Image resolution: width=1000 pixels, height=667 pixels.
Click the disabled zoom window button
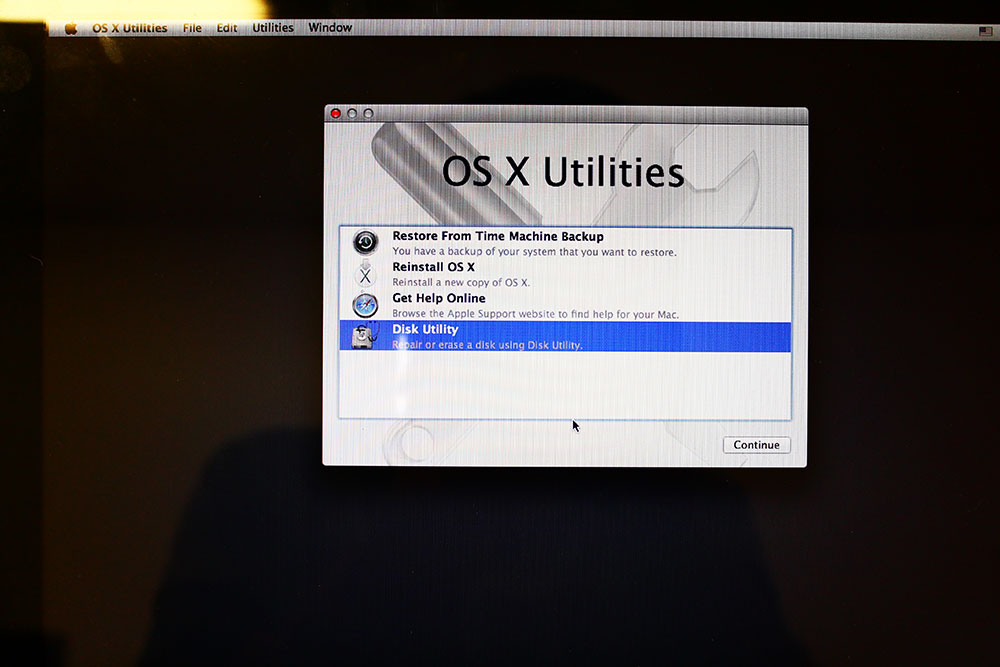(369, 114)
